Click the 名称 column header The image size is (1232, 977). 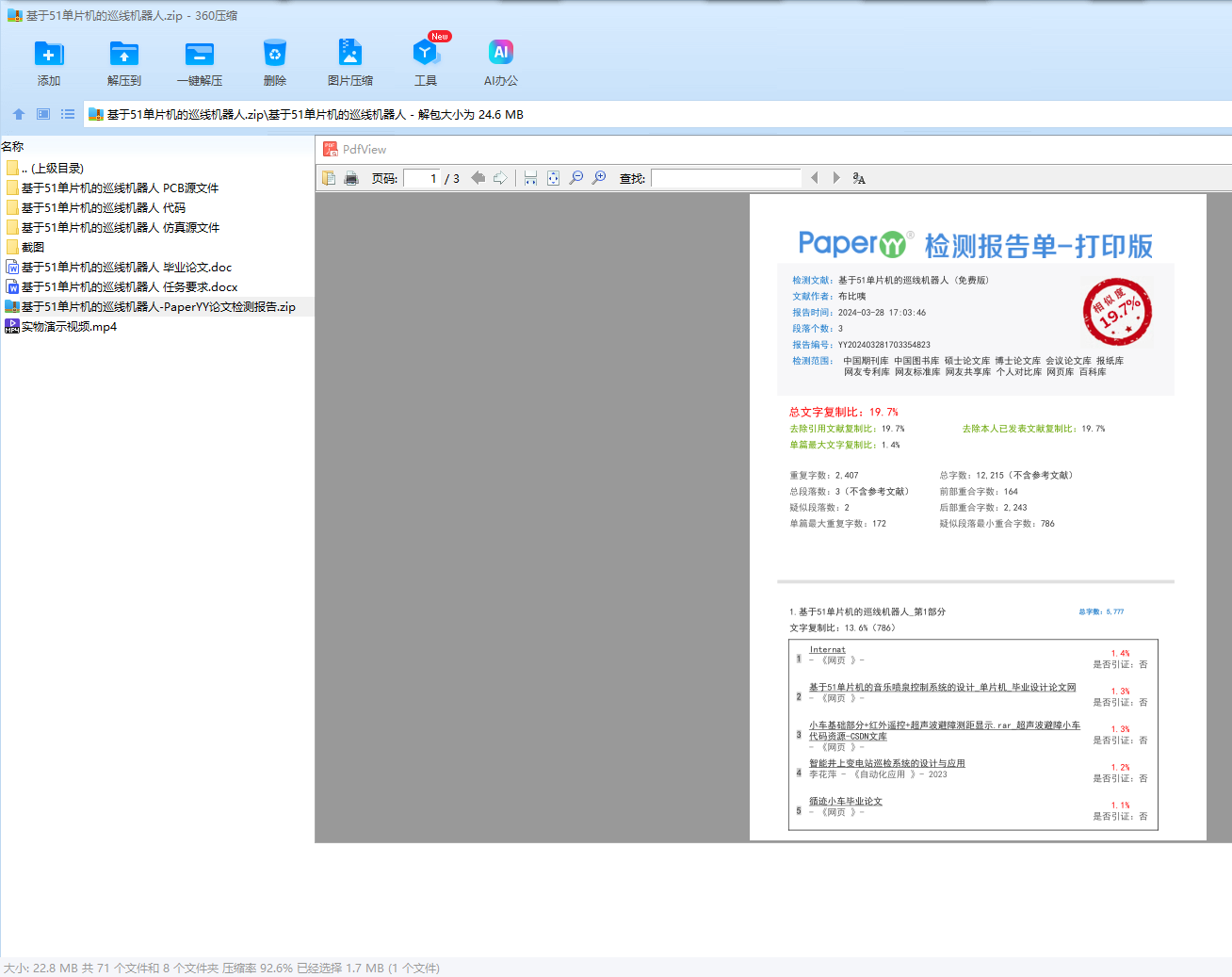point(12,146)
